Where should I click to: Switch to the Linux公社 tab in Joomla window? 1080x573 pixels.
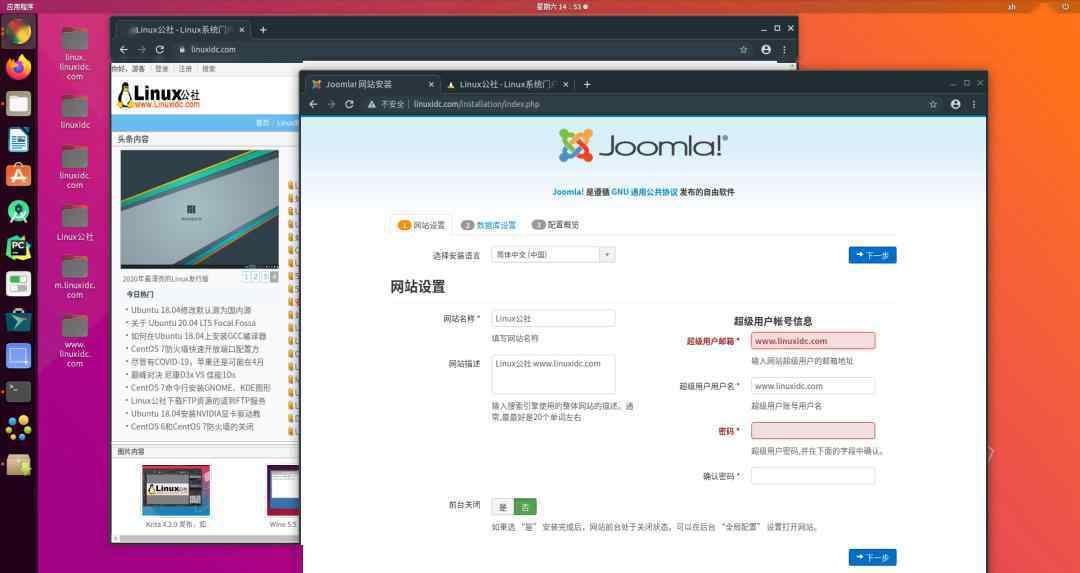[507, 84]
